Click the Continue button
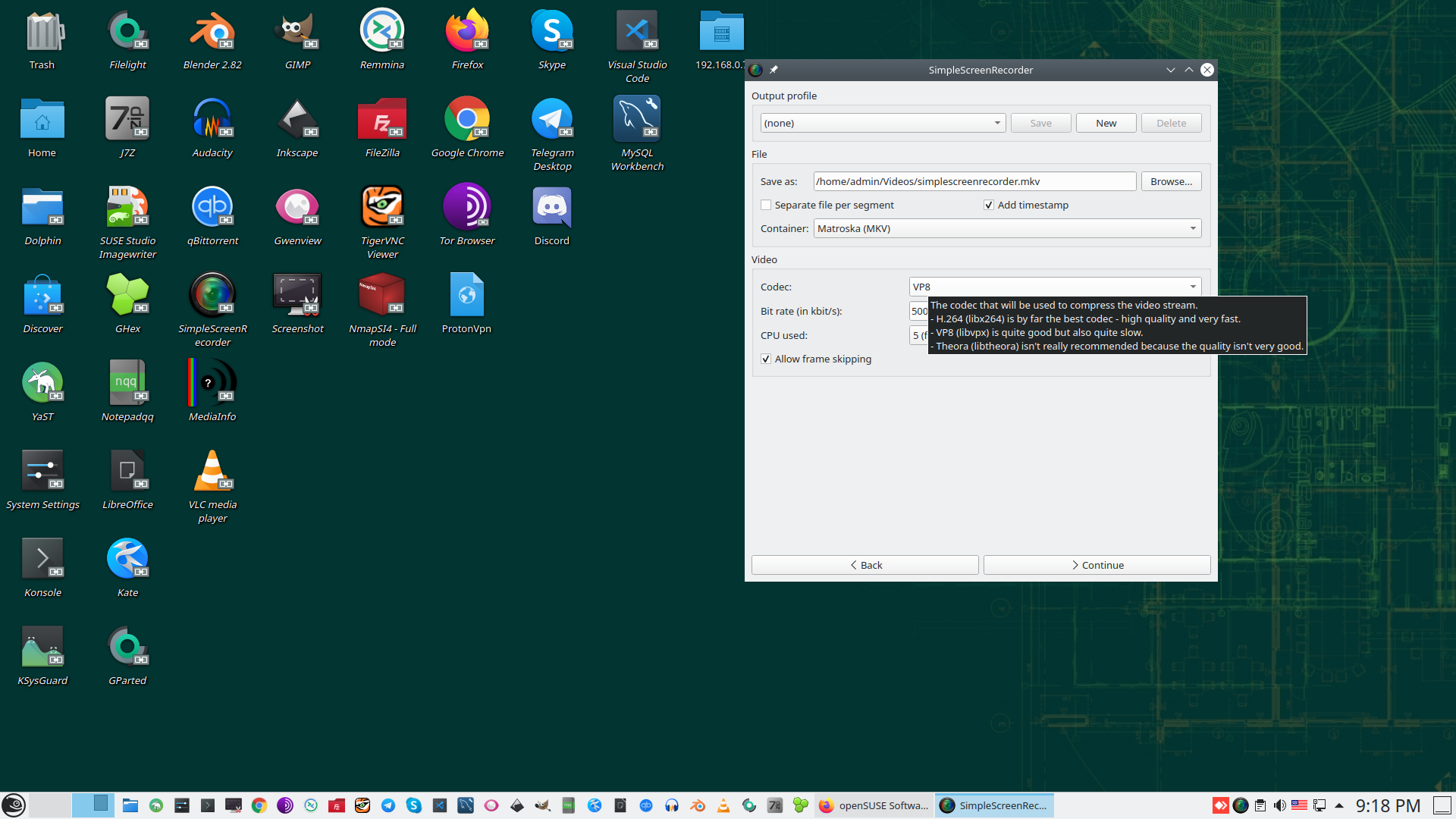 [1097, 566]
